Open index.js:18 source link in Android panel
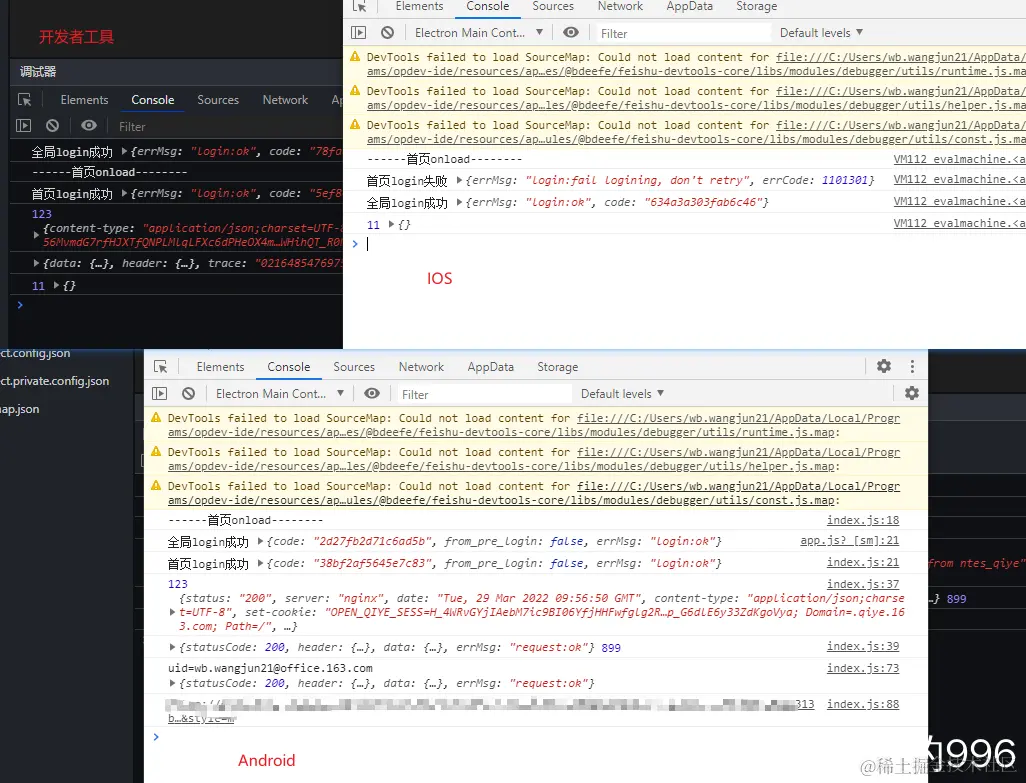This screenshot has height=783, width=1026. click(x=863, y=520)
